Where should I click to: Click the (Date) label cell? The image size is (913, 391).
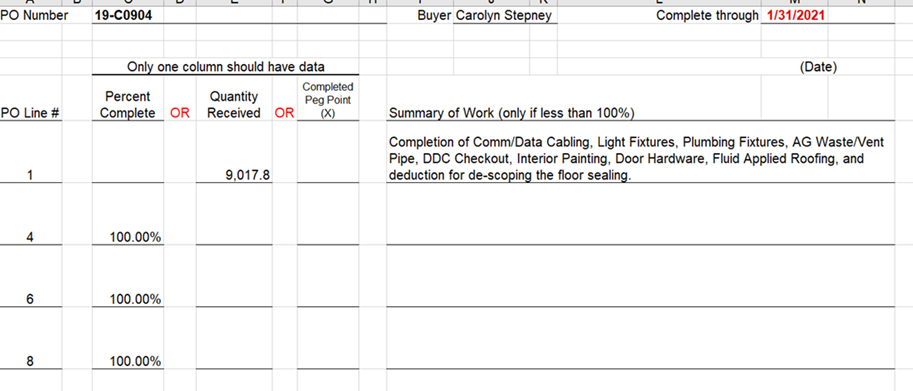pyautogui.click(x=819, y=67)
